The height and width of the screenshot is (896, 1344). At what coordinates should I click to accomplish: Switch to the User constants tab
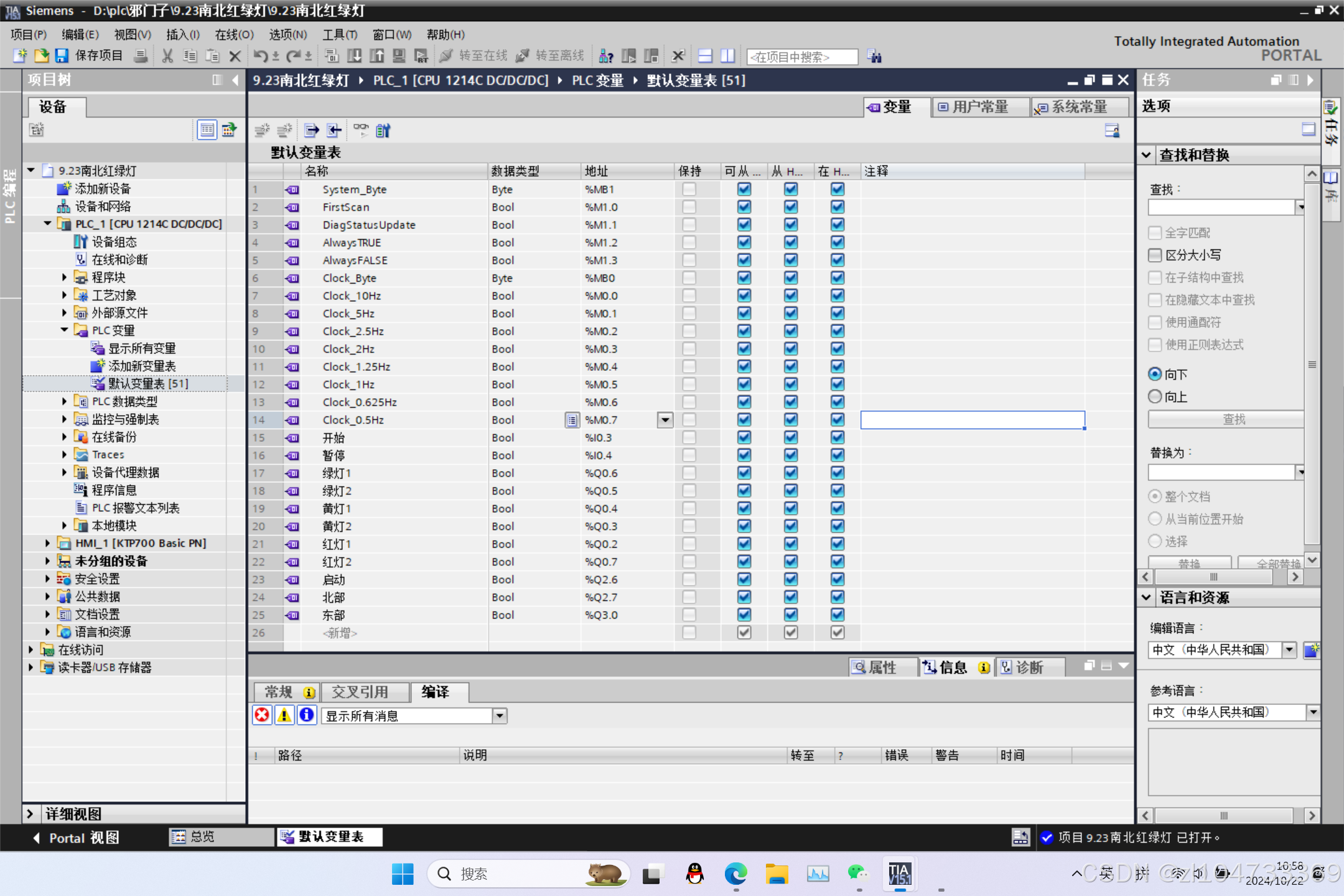click(x=979, y=107)
